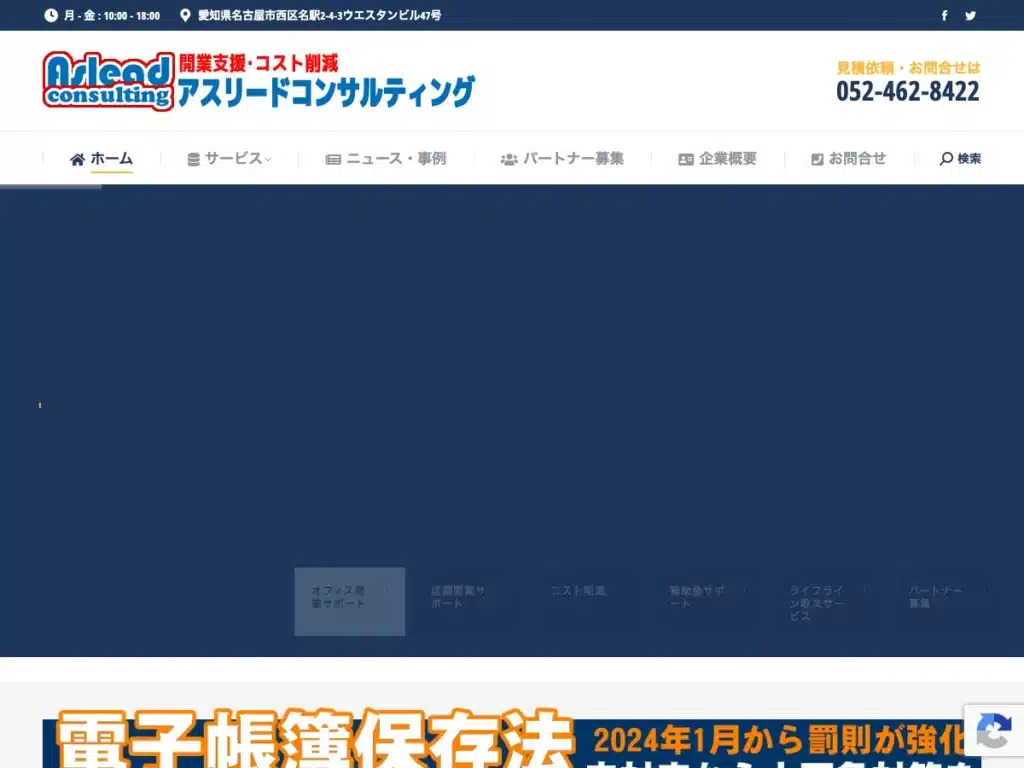Click 開業支援・コスト削減 tagline
This screenshot has height=768, width=1024.
[x=259, y=63]
